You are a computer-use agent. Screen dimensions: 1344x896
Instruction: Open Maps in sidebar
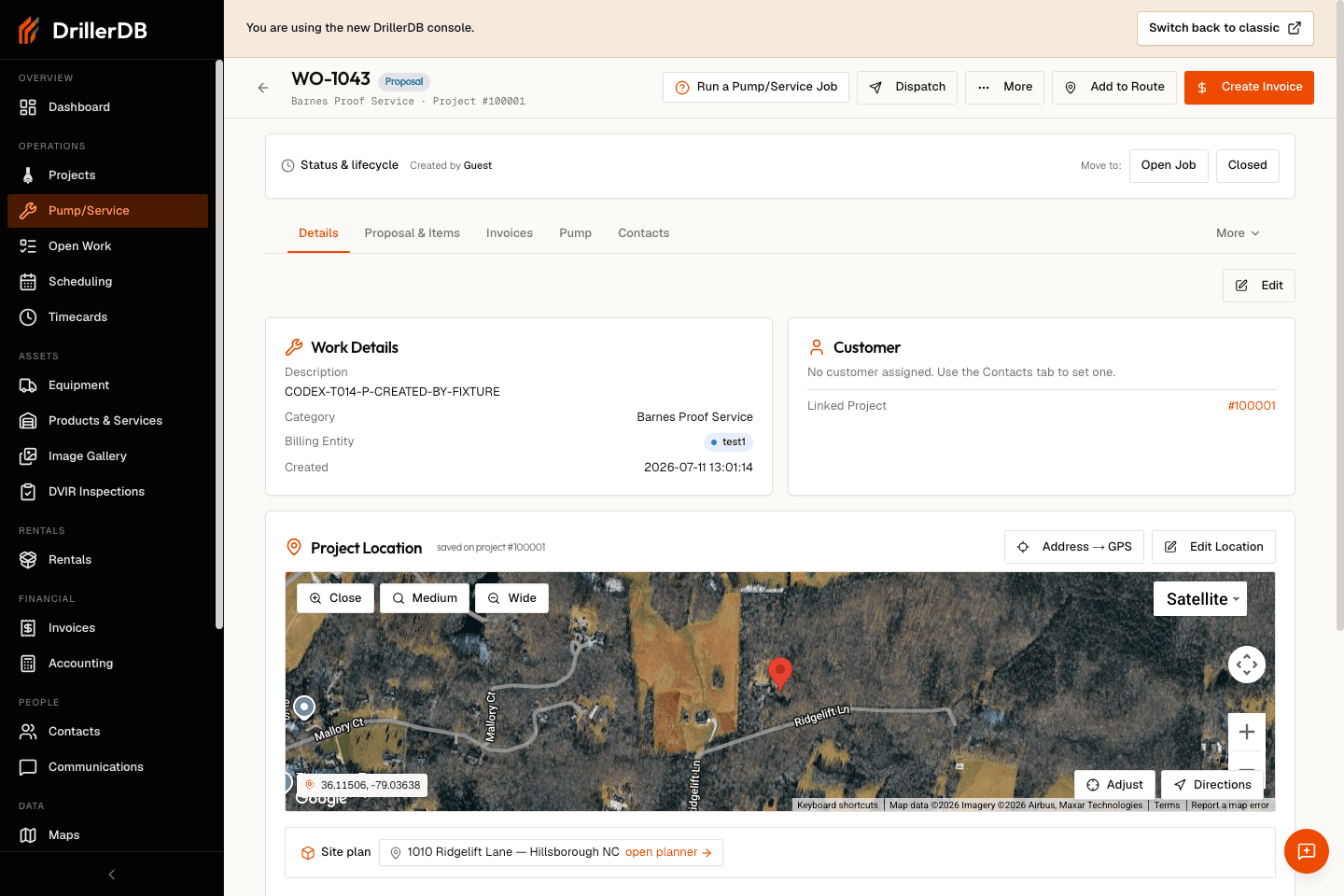coord(107,835)
